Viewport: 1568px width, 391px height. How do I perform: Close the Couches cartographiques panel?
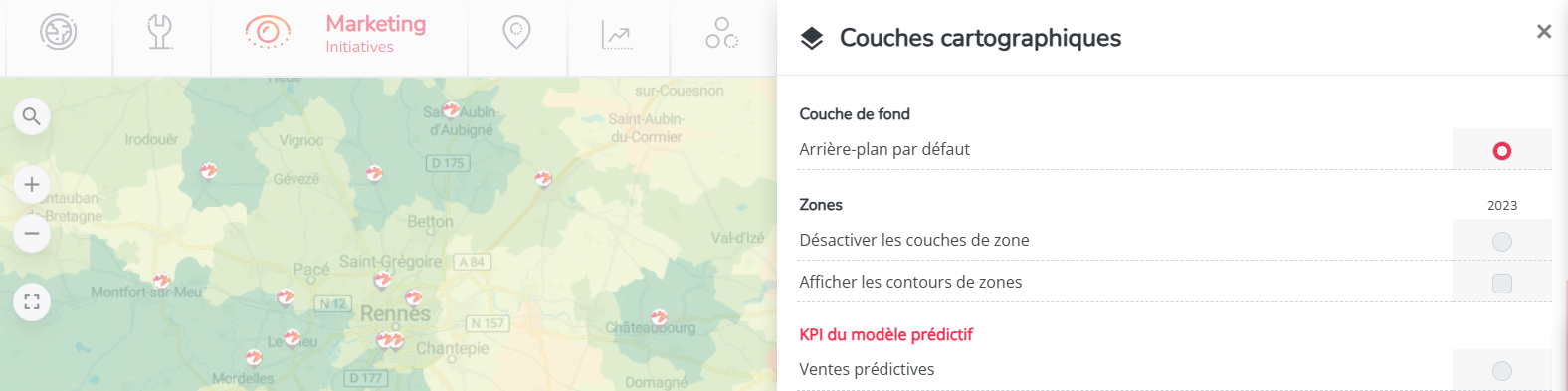[x=1544, y=32]
